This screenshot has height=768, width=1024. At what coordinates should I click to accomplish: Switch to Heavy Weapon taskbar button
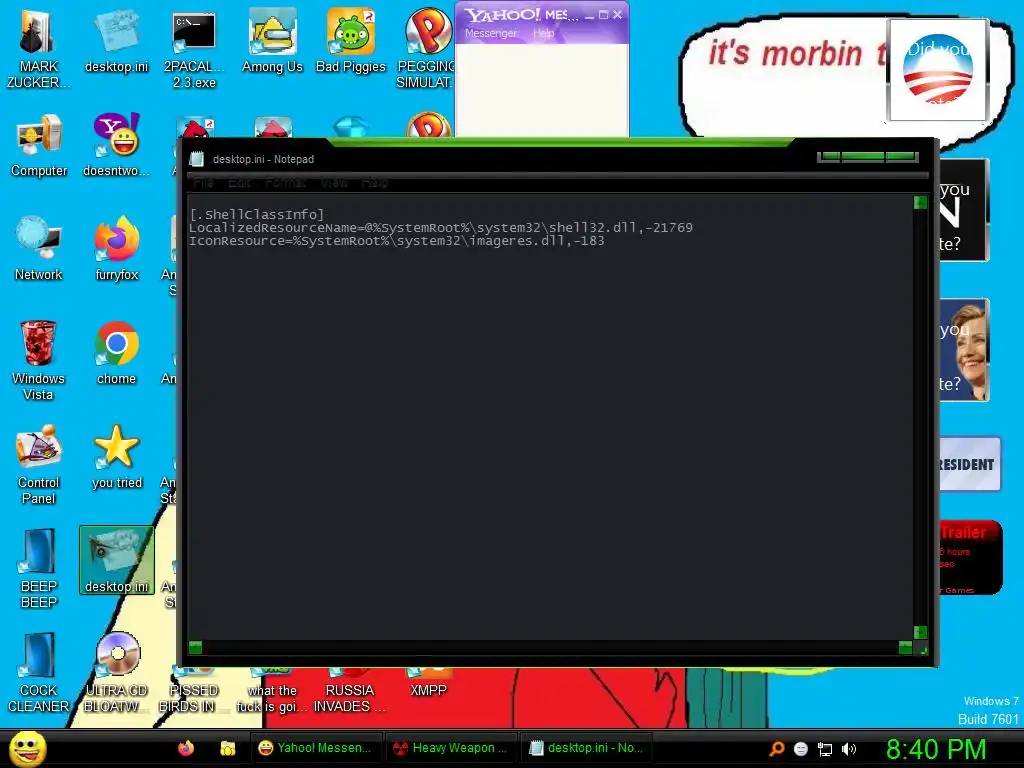[x=451, y=748]
